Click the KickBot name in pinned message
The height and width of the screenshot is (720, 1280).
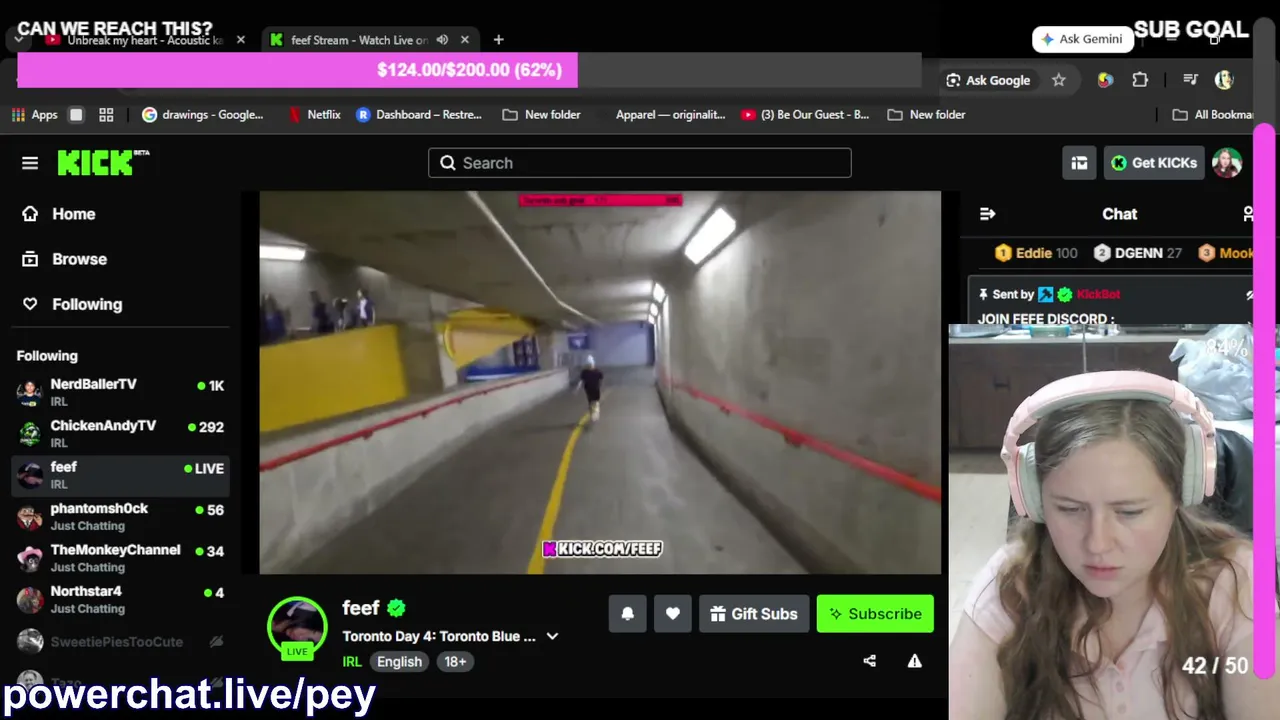1098,294
